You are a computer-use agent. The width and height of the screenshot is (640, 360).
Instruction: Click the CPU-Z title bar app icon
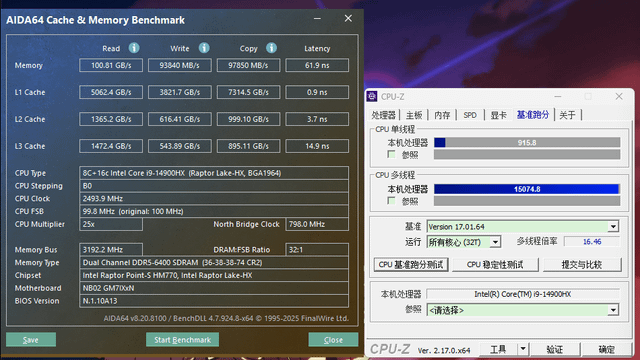[372, 96]
